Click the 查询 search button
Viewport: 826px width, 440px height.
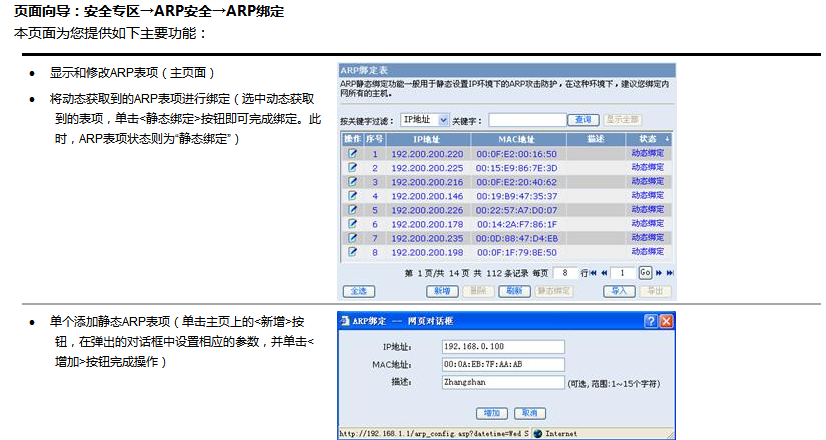pos(583,120)
